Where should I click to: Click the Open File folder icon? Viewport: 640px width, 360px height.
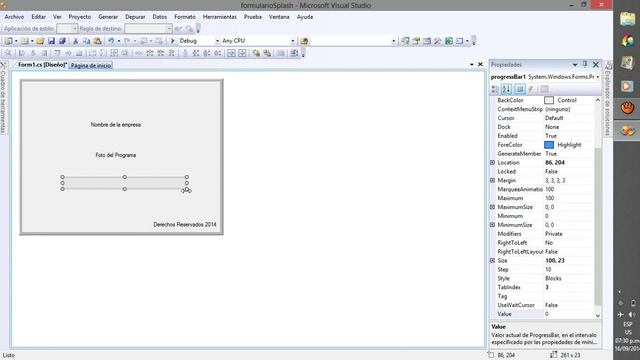(40, 41)
